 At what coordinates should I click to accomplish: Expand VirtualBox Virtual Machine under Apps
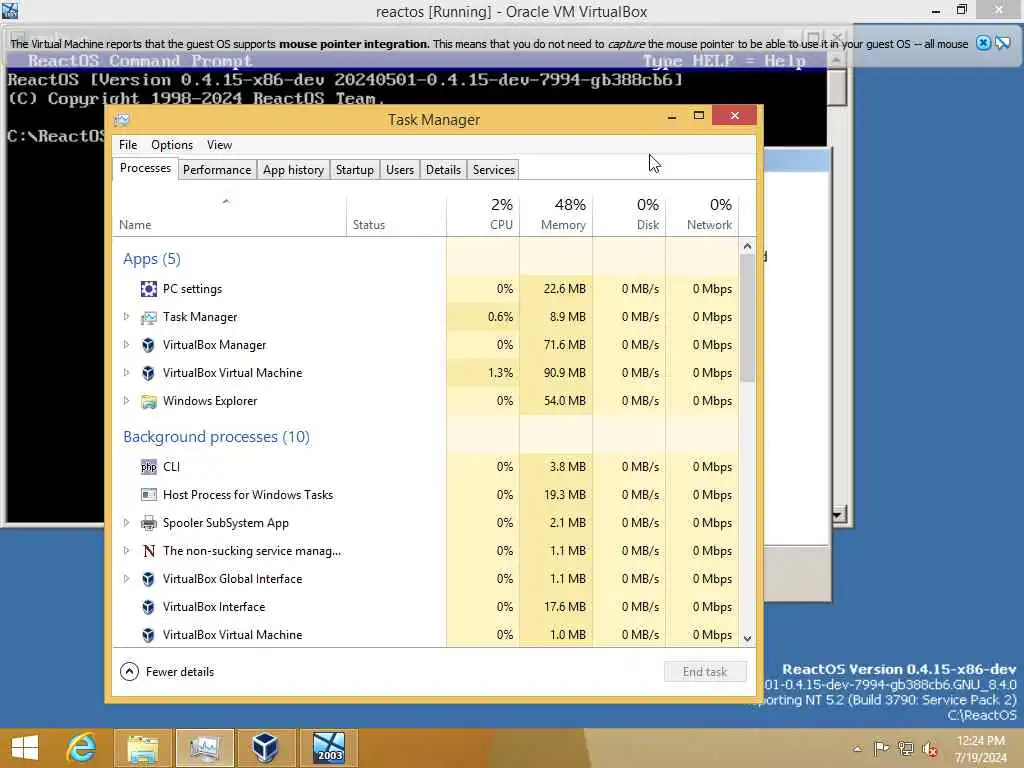tap(127, 373)
